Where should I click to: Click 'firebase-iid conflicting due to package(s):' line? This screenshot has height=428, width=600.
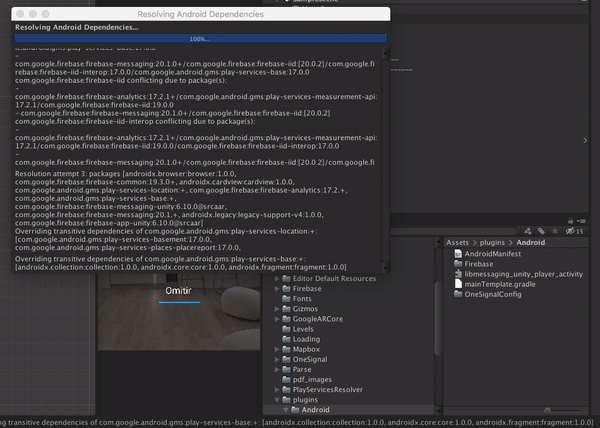pyautogui.click(x=121, y=80)
